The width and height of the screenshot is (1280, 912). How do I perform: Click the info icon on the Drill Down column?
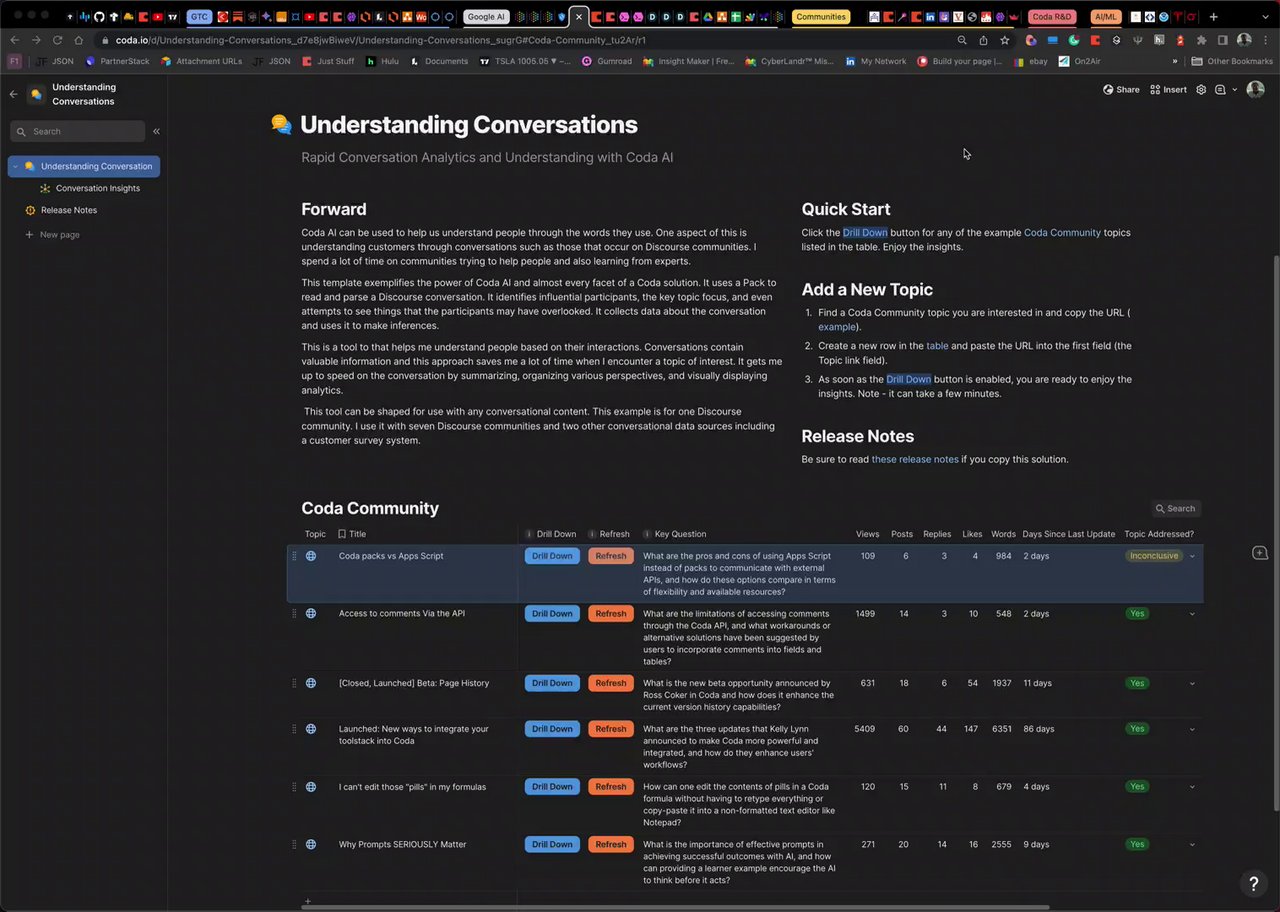529,534
